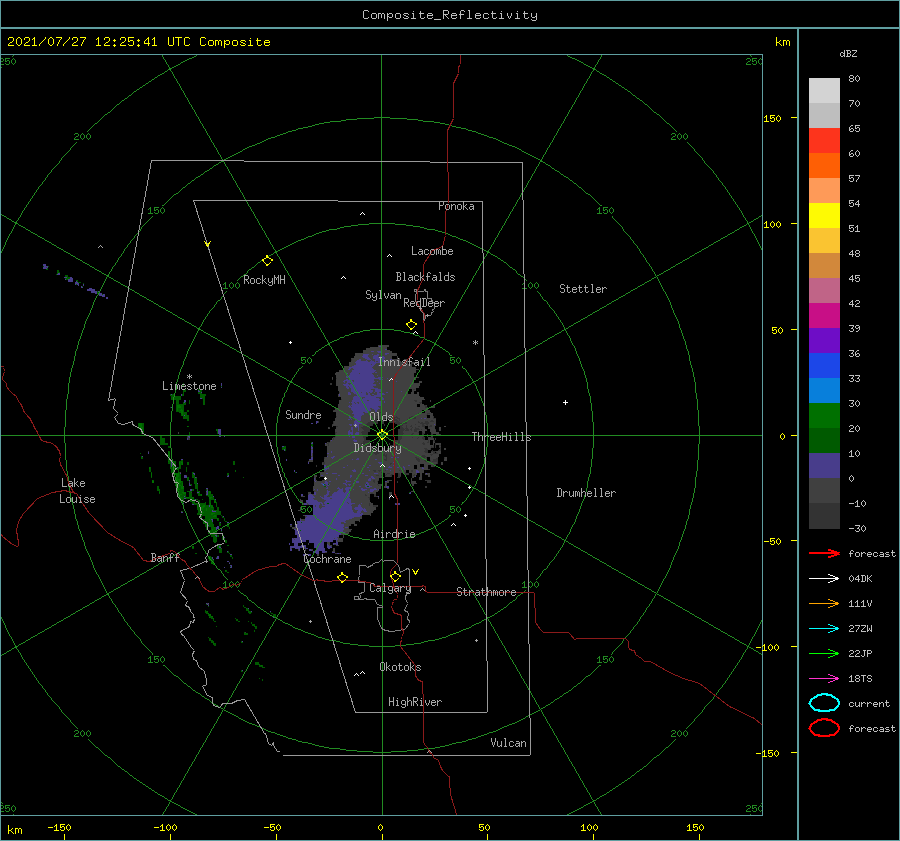Click the red forecast ellipse legend icon

tap(824, 728)
